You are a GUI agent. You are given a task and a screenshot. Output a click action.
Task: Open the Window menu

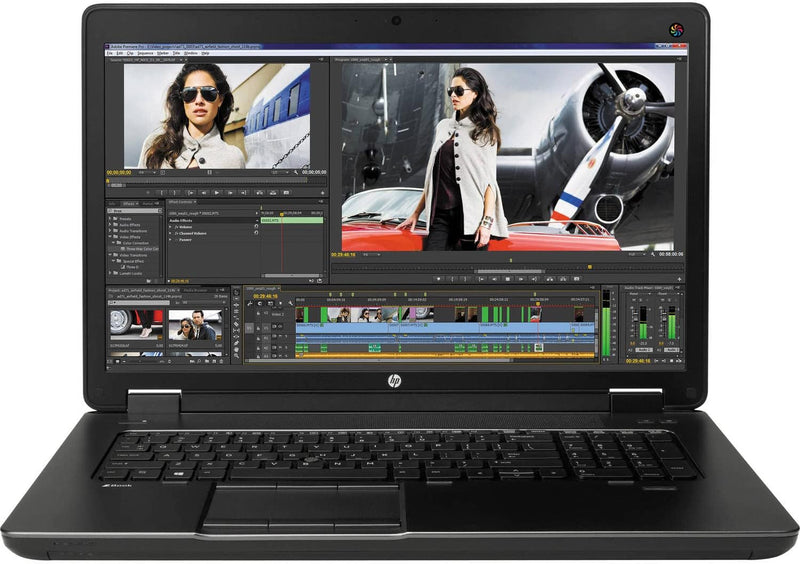190,54
